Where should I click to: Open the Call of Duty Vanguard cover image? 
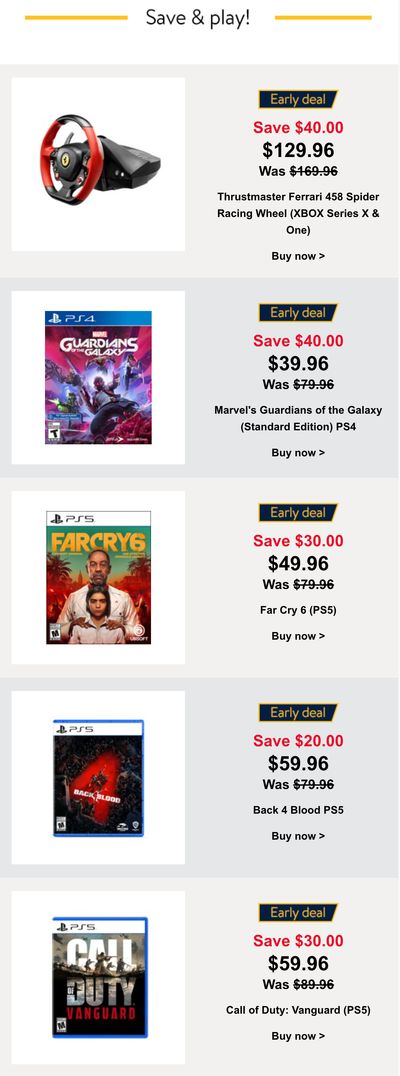point(98,977)
